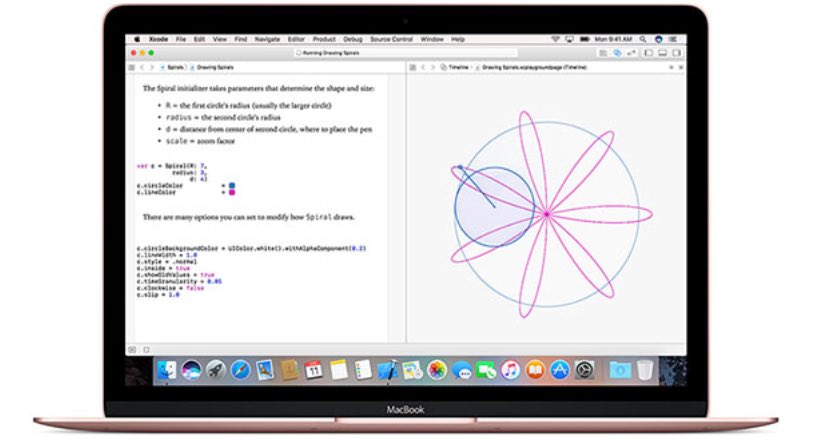Viewport: 834px width, 443px height.
Task: Click the AirPlay display icon
Action: click(570, 39)
